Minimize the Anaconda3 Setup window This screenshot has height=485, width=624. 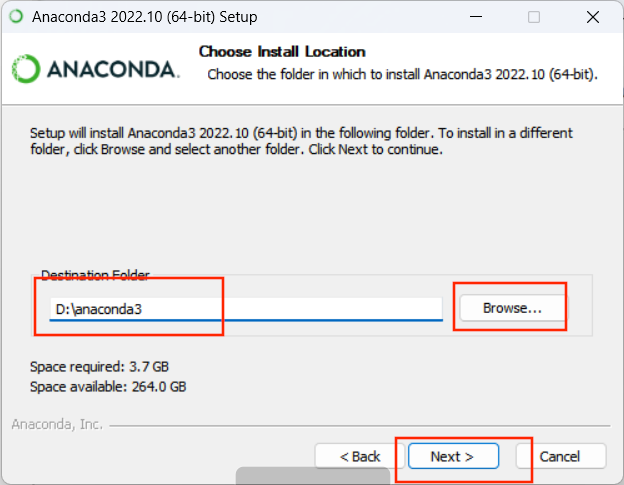tap(476, 17)
